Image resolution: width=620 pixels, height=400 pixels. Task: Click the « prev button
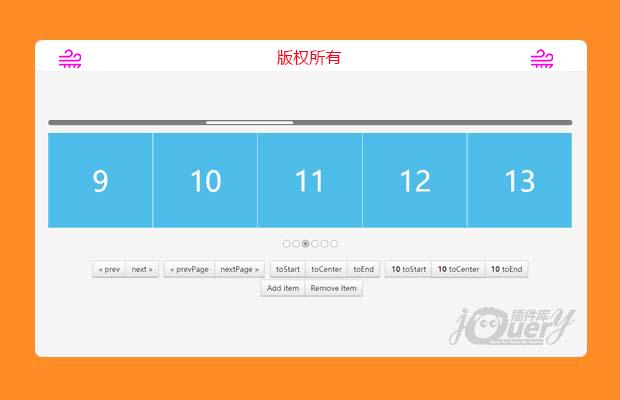pos(109,269)
